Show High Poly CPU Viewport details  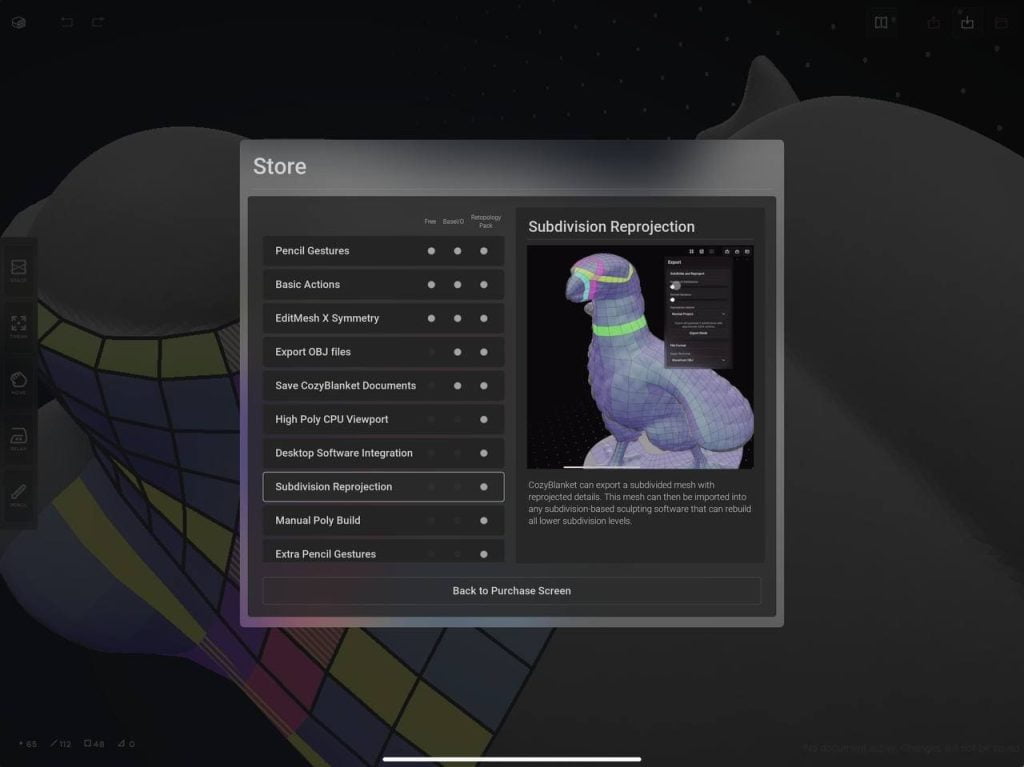pyautogui.click(x=383, y=419)
